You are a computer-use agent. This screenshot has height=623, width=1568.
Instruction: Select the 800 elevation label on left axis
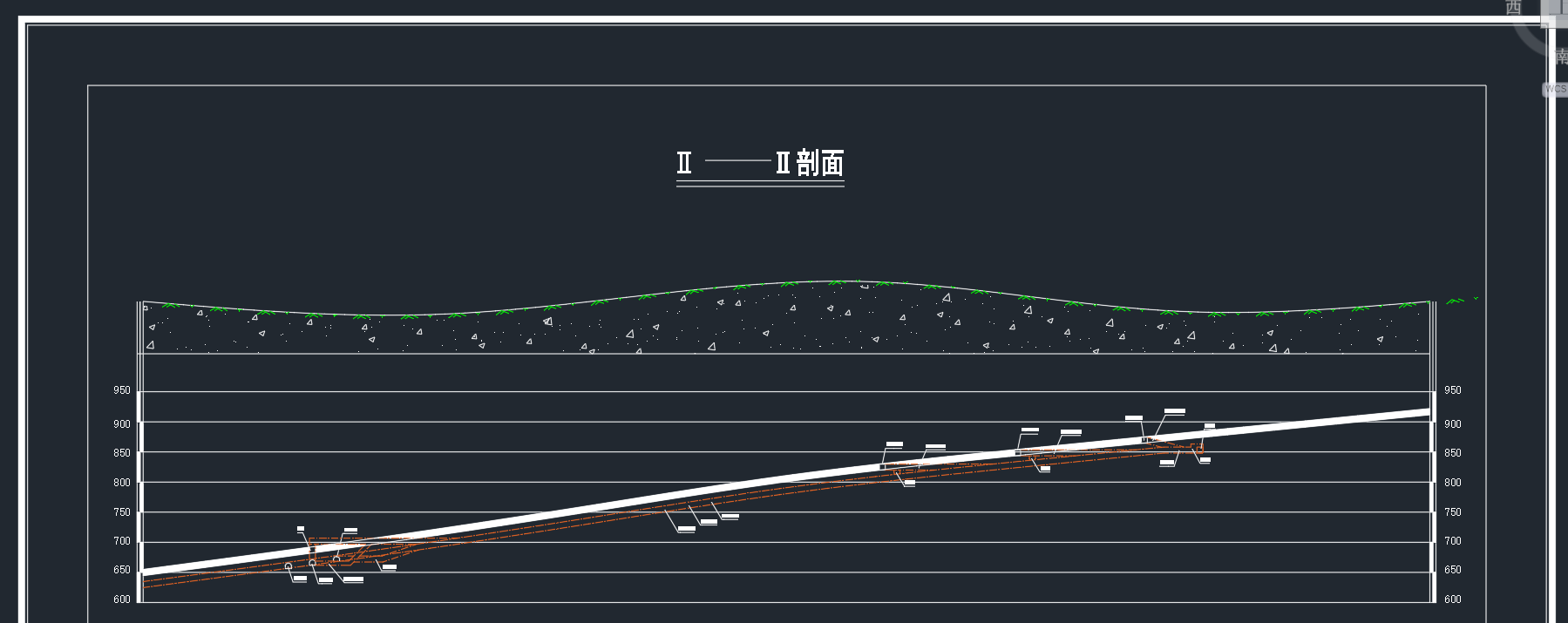(x=122, y=483)
